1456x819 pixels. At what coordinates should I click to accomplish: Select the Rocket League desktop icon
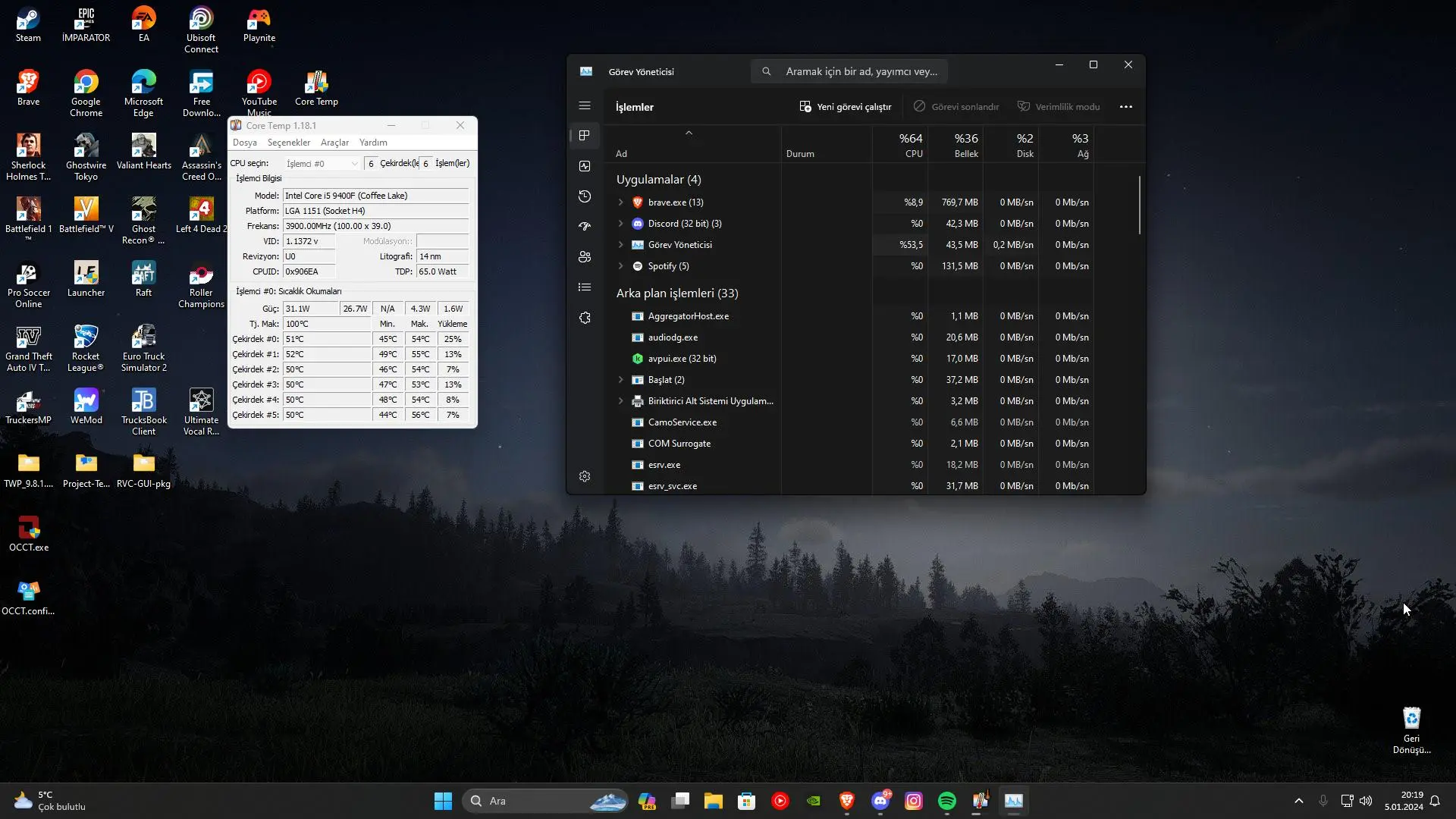pos(86,349)
